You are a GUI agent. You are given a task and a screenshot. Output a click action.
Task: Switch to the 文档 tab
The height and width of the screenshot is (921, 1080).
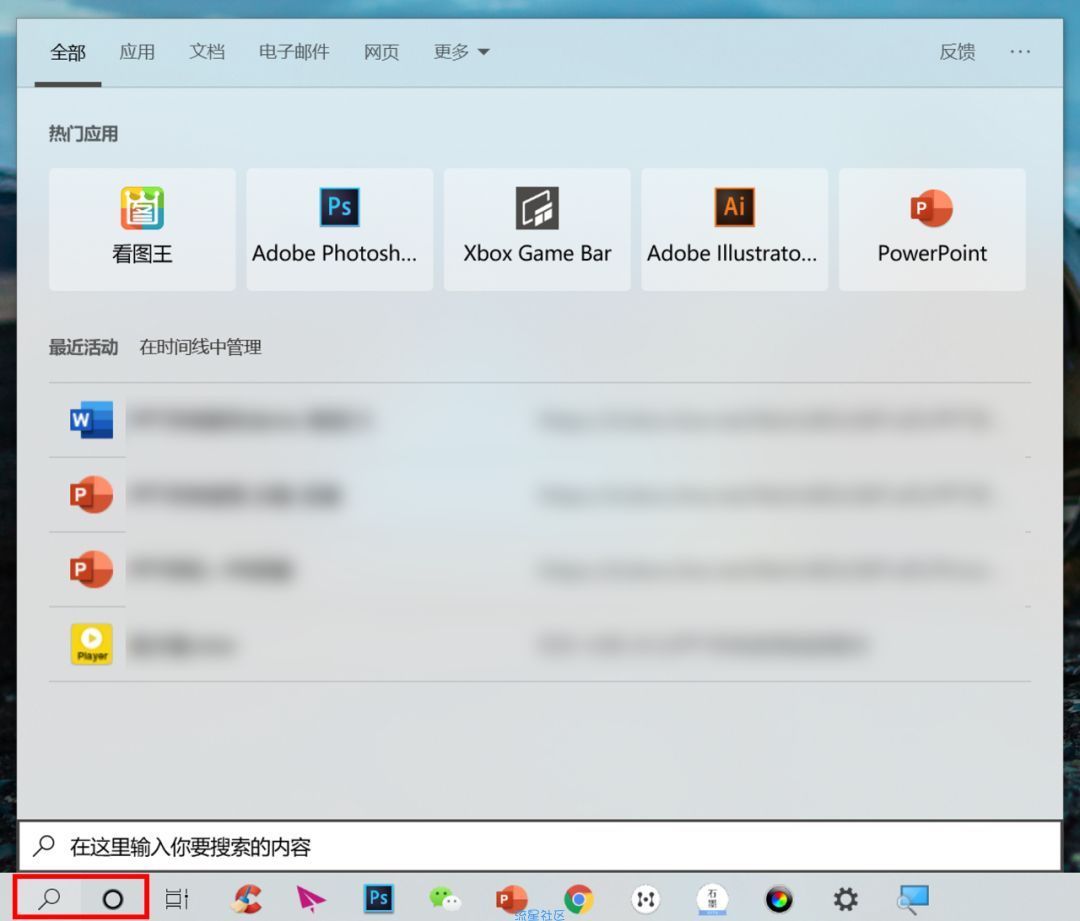point(207,52)
